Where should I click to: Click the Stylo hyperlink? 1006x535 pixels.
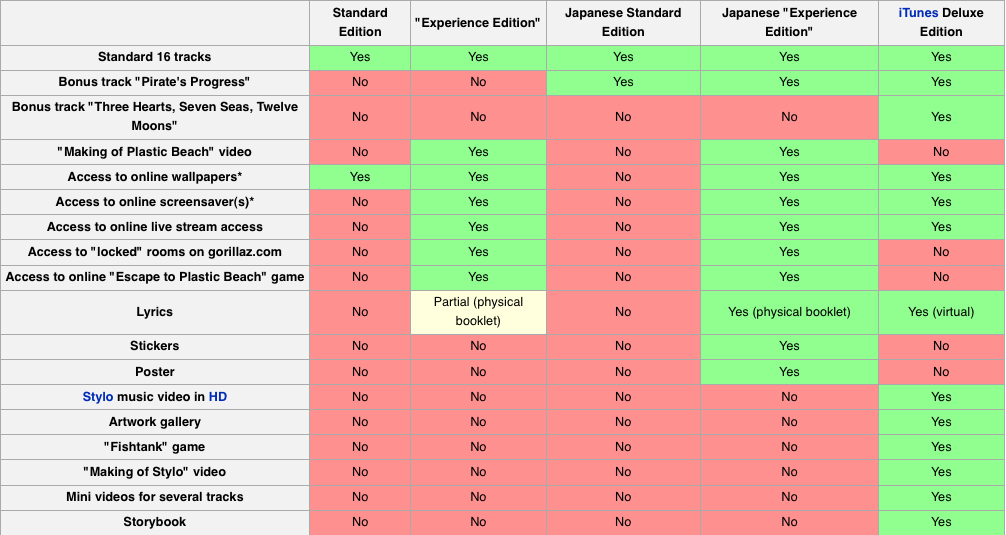(97, 397)
